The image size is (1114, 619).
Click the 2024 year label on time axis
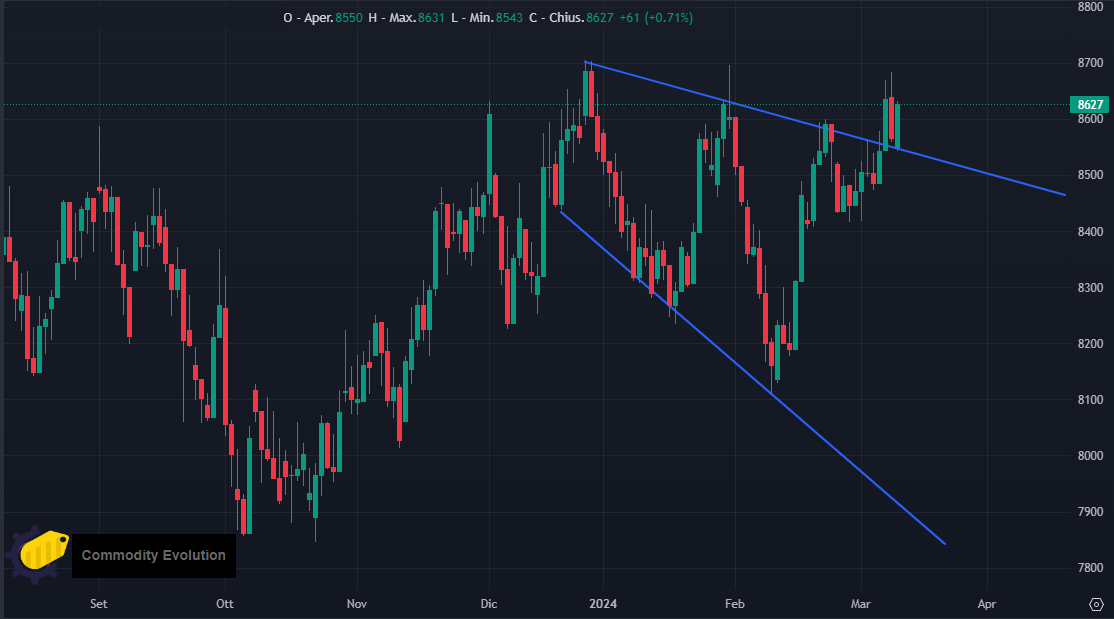point(603,603)
